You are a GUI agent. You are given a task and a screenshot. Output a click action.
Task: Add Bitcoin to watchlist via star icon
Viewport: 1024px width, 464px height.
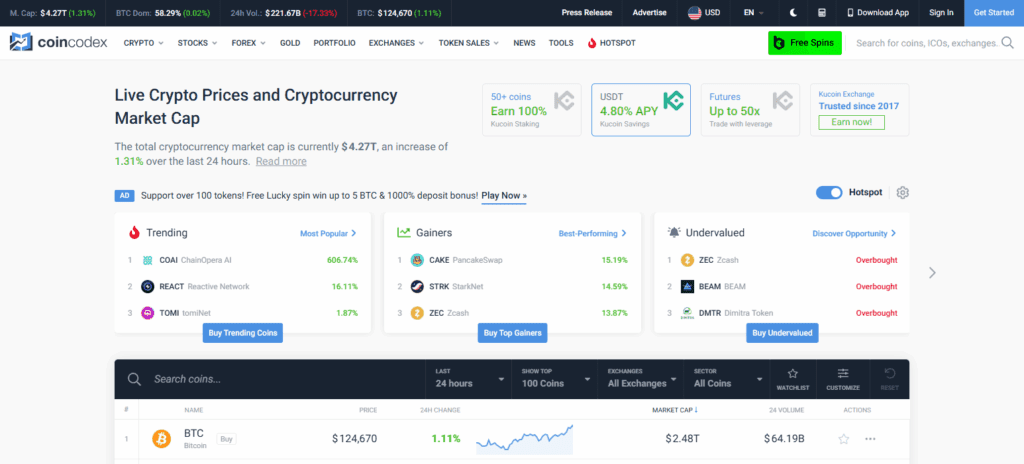click(843, 439)
